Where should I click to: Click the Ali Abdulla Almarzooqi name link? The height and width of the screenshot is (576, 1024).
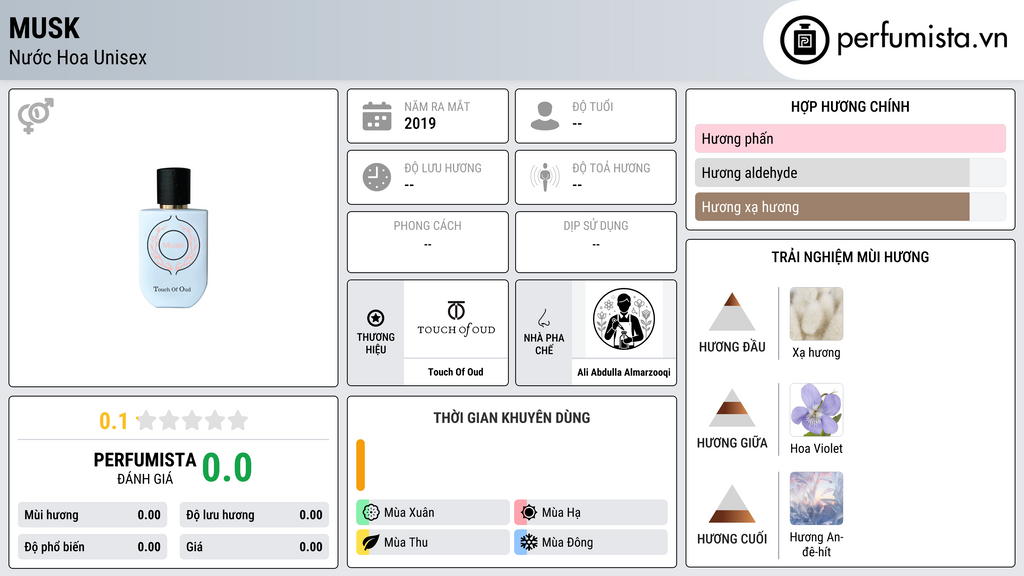point(624,372)
